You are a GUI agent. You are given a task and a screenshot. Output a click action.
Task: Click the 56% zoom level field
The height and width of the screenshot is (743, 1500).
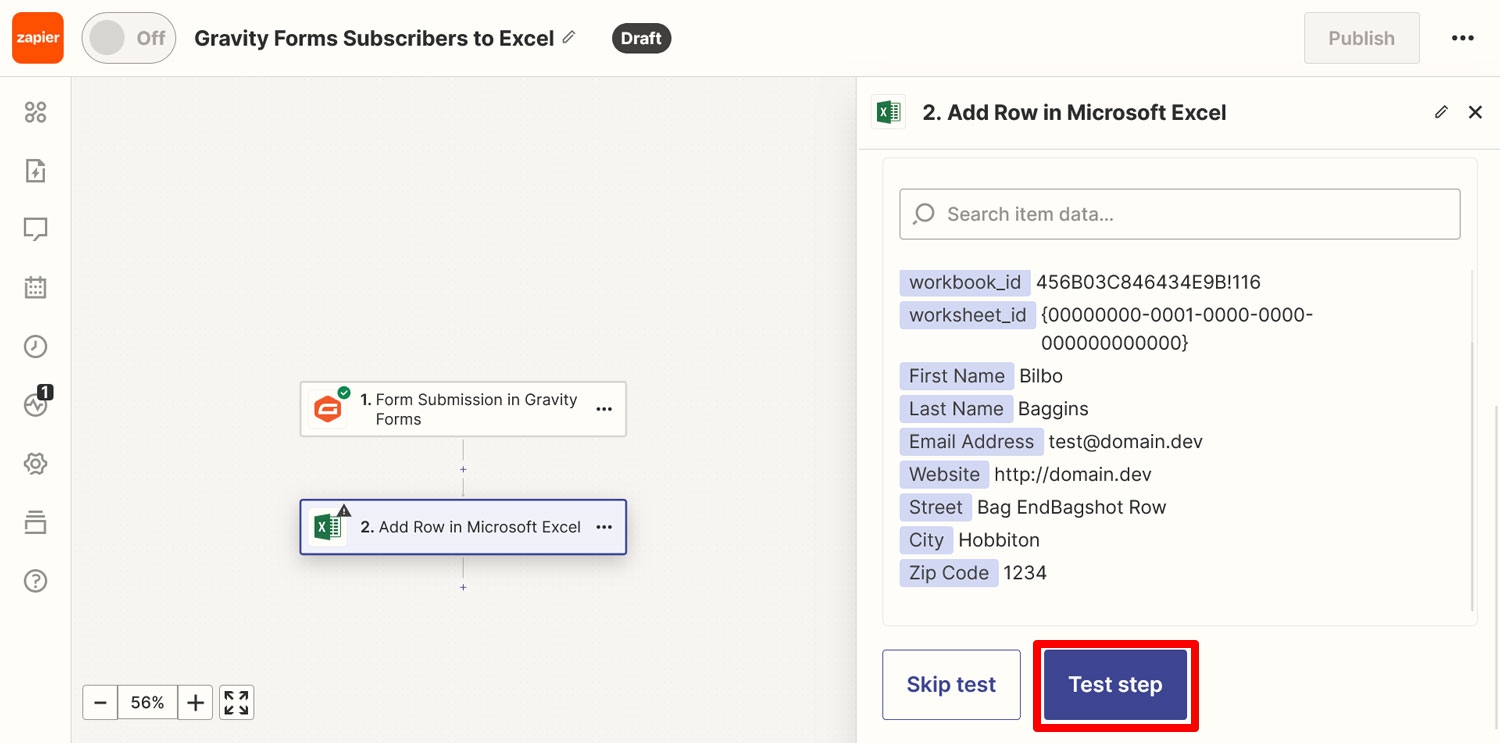[147, 703]
